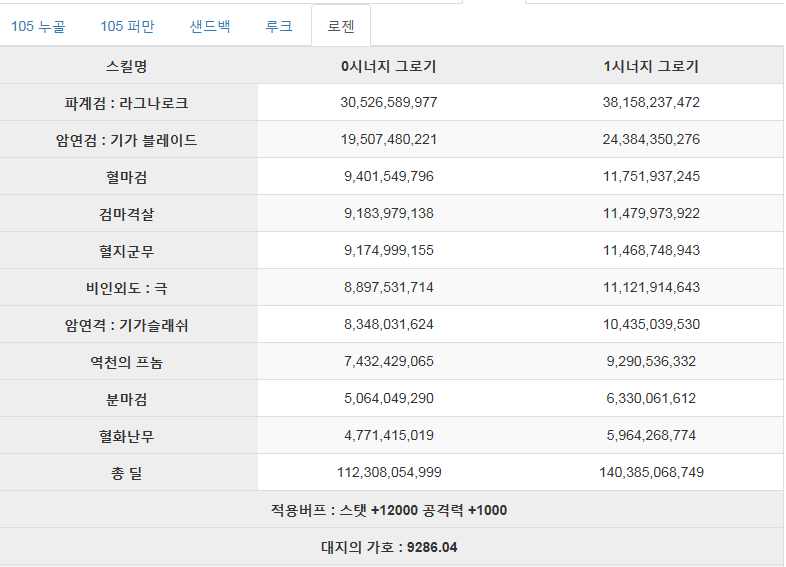Click the 검마격살 skill name cell

(x=126, y=214)
